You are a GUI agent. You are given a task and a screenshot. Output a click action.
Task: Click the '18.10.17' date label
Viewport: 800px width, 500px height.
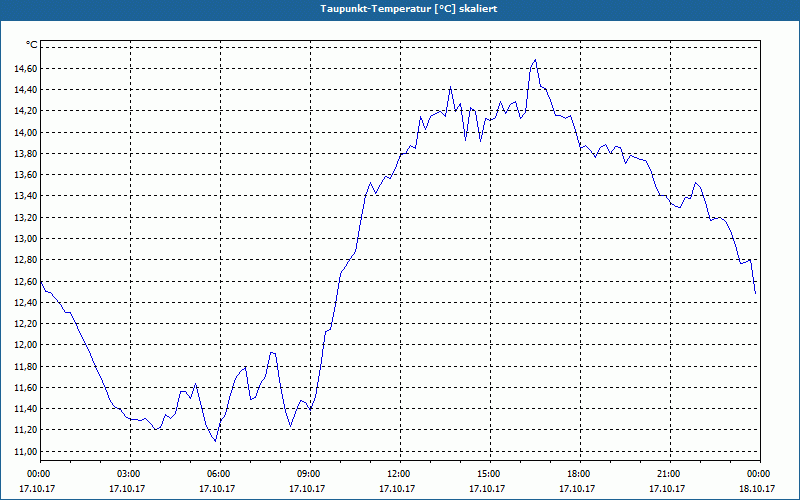point(757,488)
